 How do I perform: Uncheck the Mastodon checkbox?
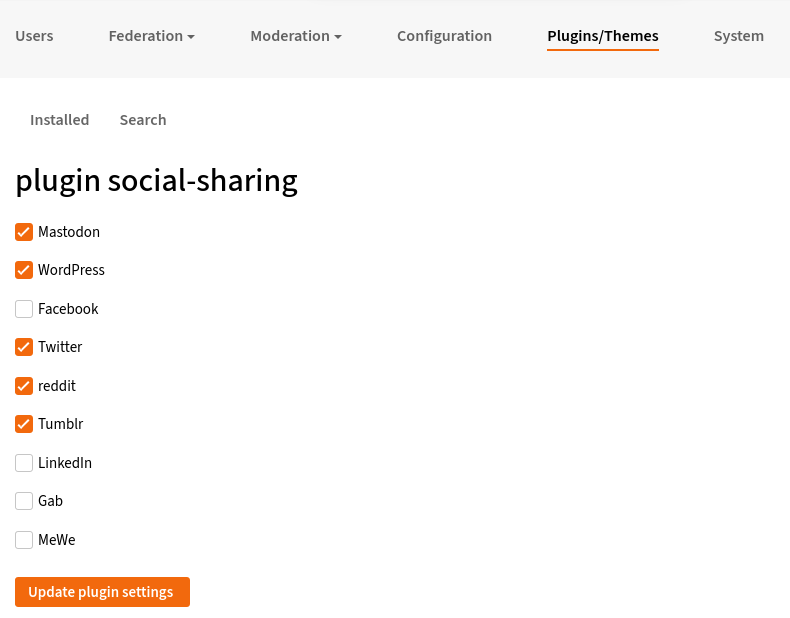tap(24, 232)
